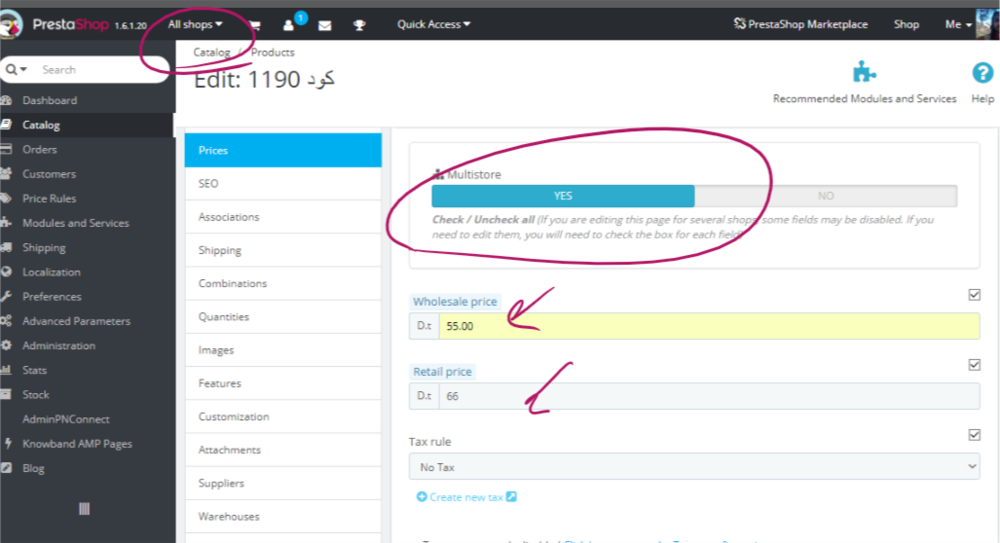Open the messages envelope icon
Viewport: 1000px width, 543px height.
click(325, 26)
